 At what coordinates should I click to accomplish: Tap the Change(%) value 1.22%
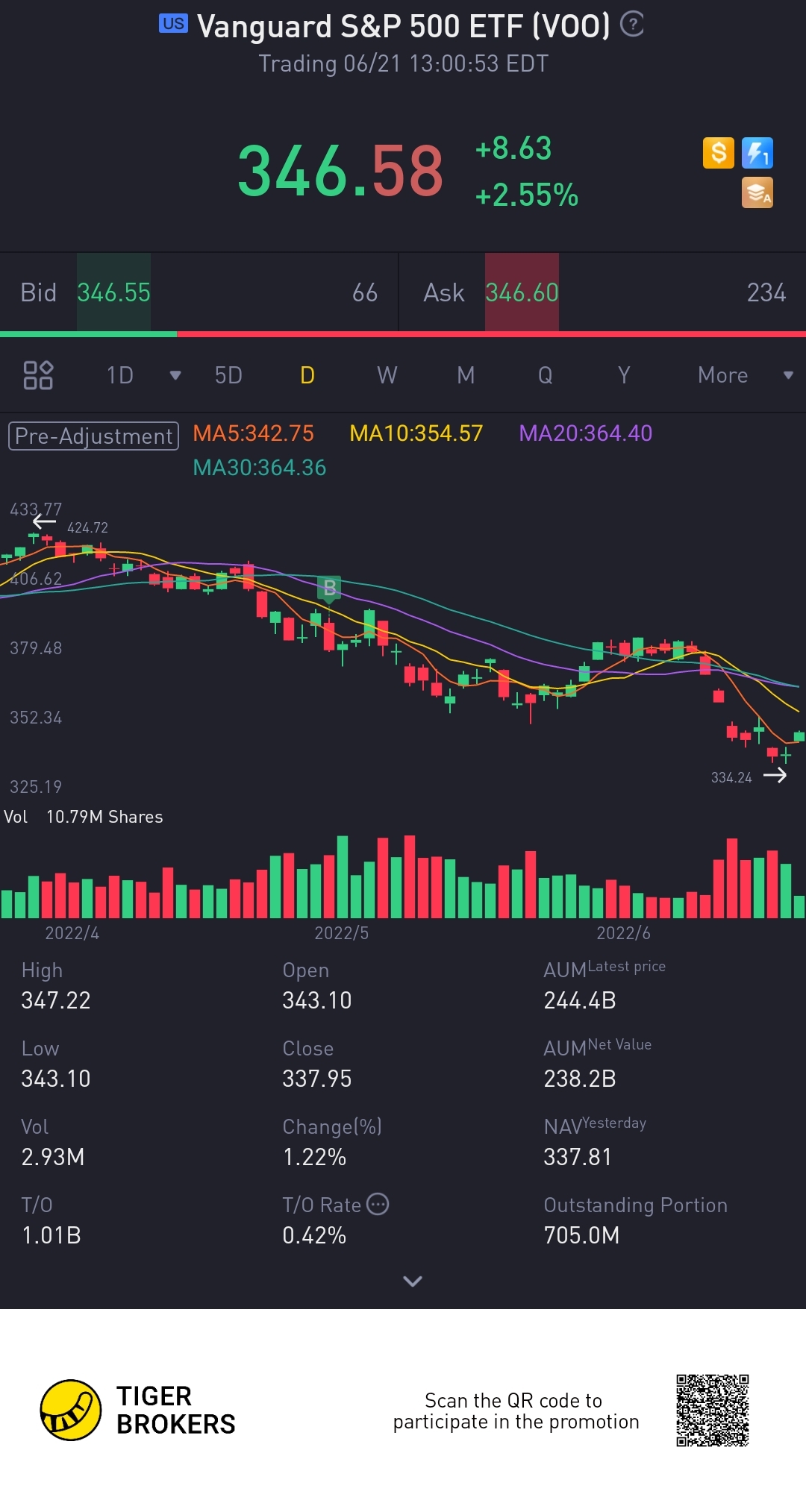point(314,1157)
